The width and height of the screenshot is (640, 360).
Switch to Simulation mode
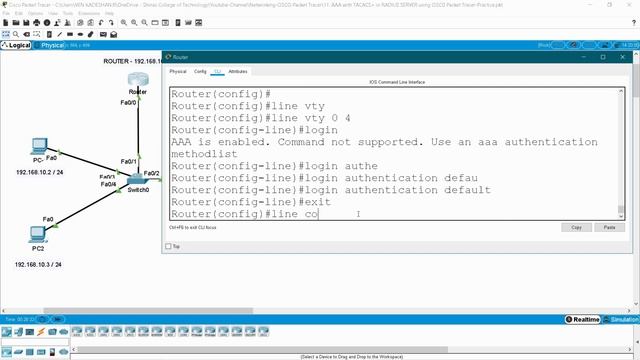[x=621, y=319]
